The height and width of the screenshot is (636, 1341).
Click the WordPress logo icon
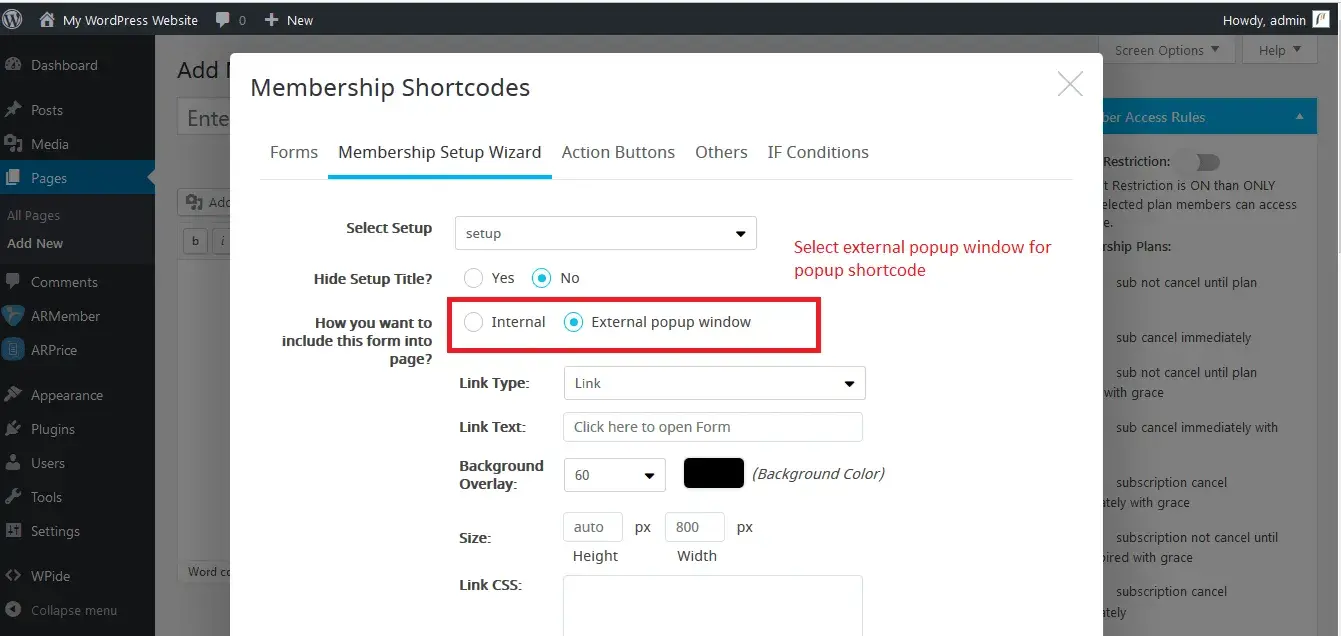(14, 20)
